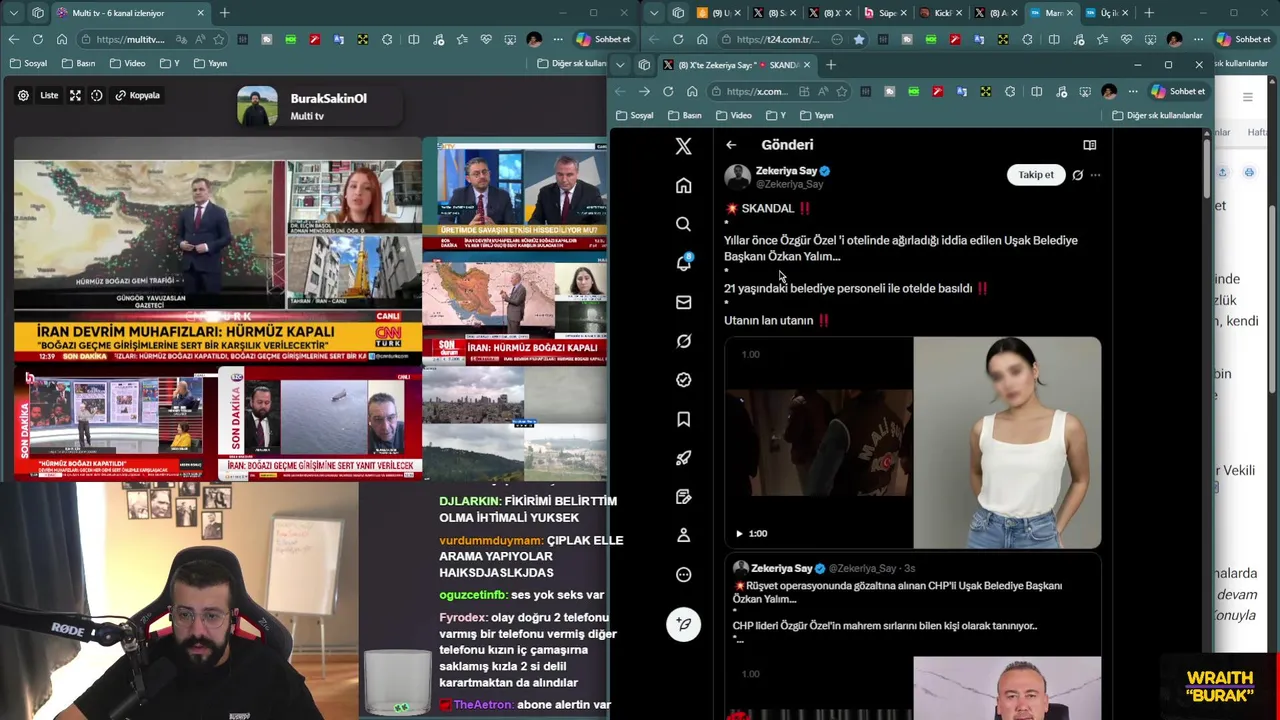Viewport: 1280px width, 720px height.
Task: Open X more options circle in sidebar
Action: point(683,574)
